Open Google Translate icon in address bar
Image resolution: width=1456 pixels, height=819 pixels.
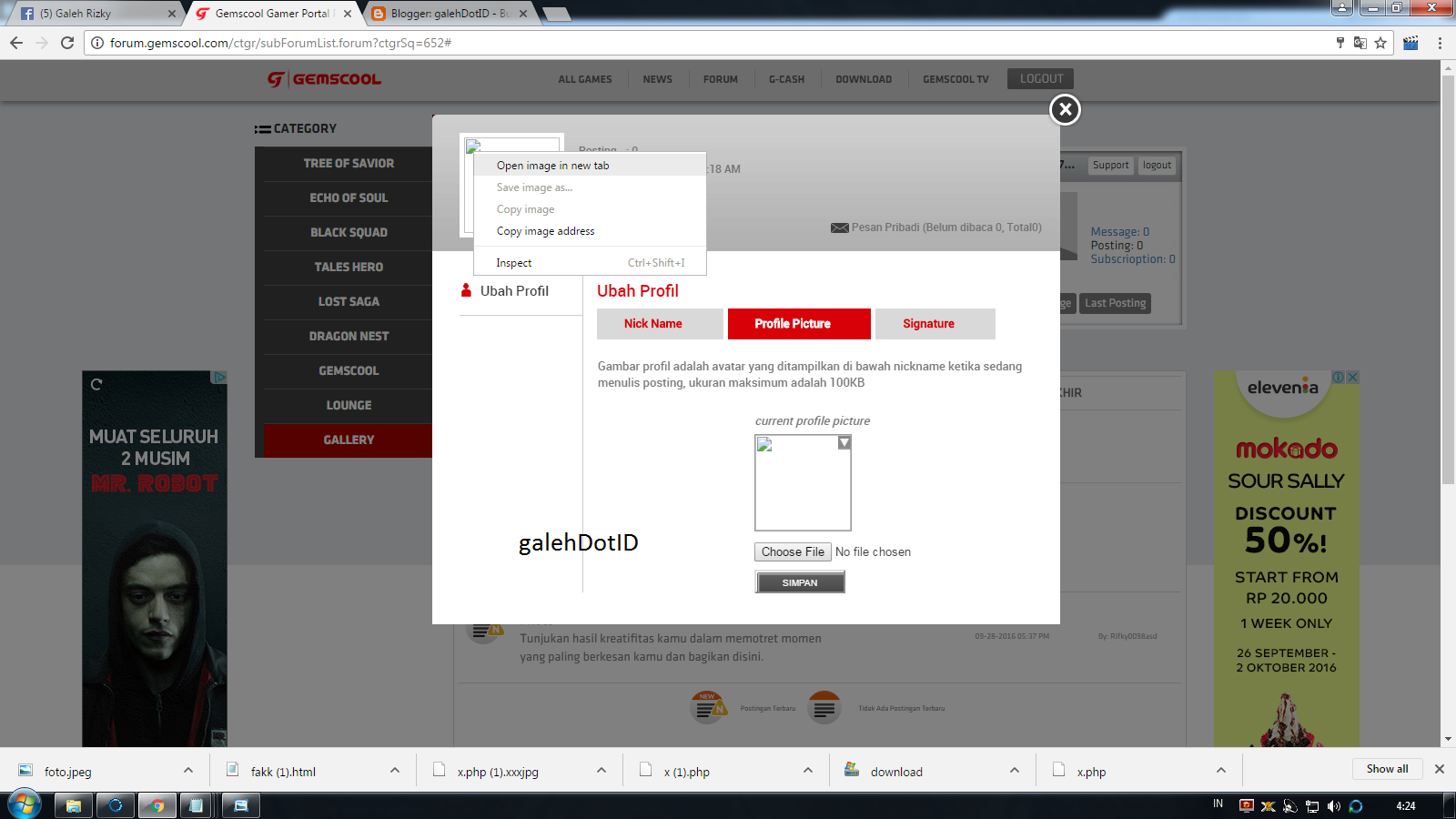[1360, 42]
